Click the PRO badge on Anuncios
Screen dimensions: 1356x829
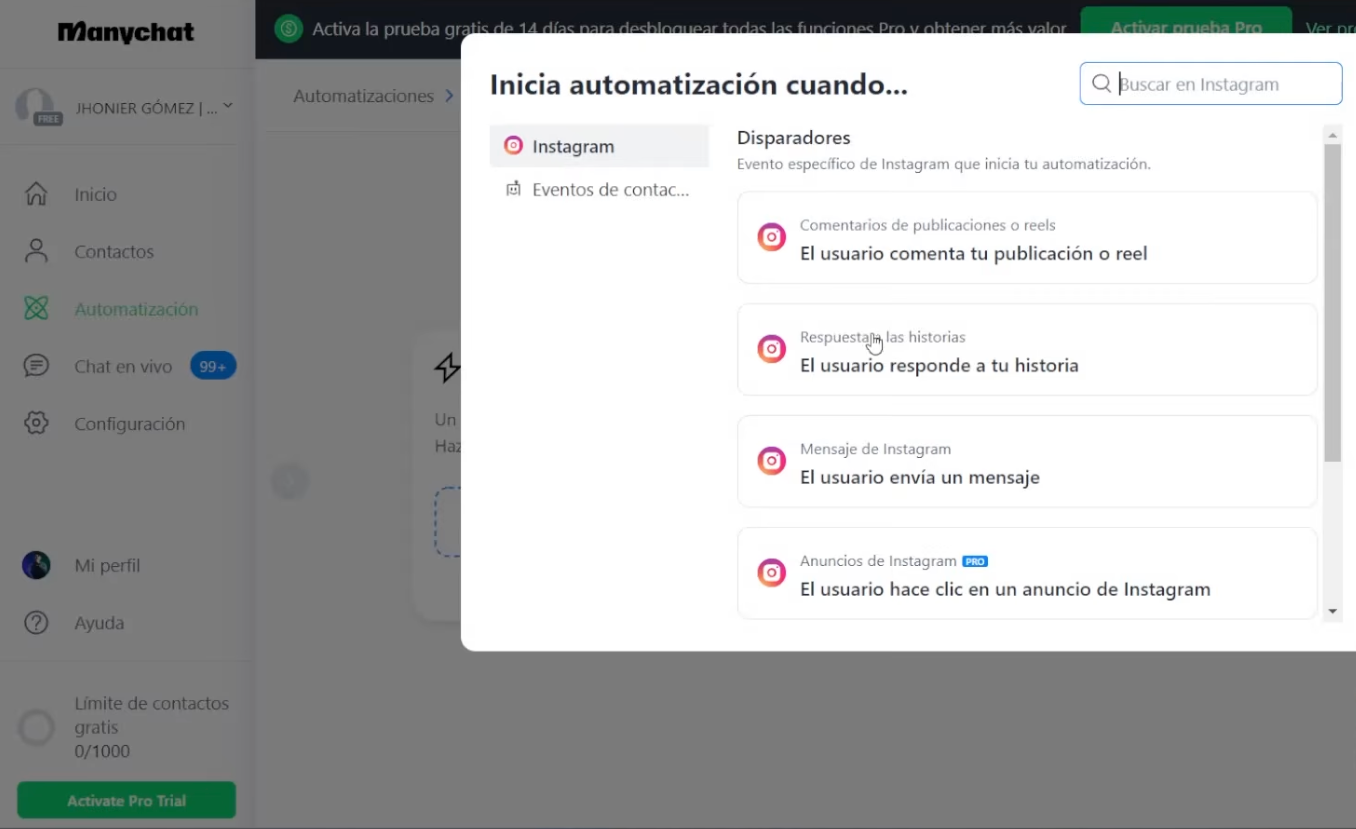[x=975, y=562]
